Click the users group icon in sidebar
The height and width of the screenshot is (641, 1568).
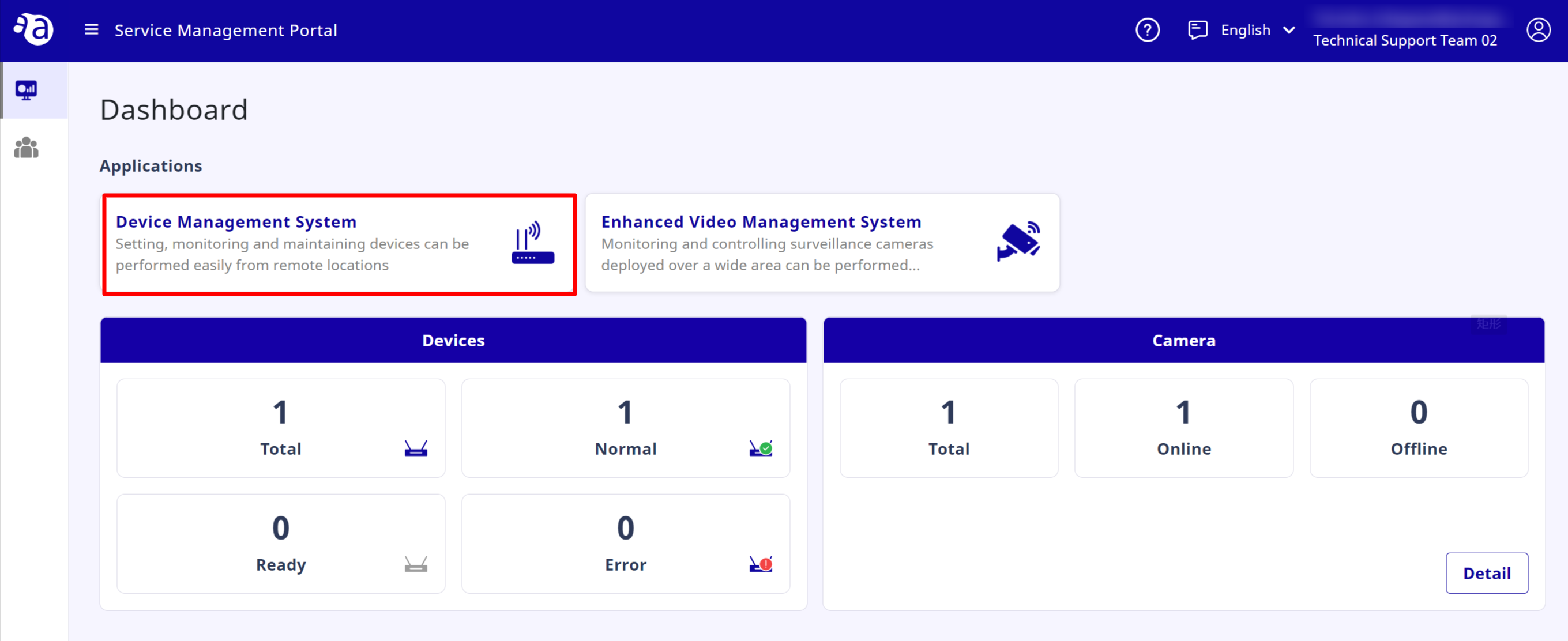coord(26,147)
